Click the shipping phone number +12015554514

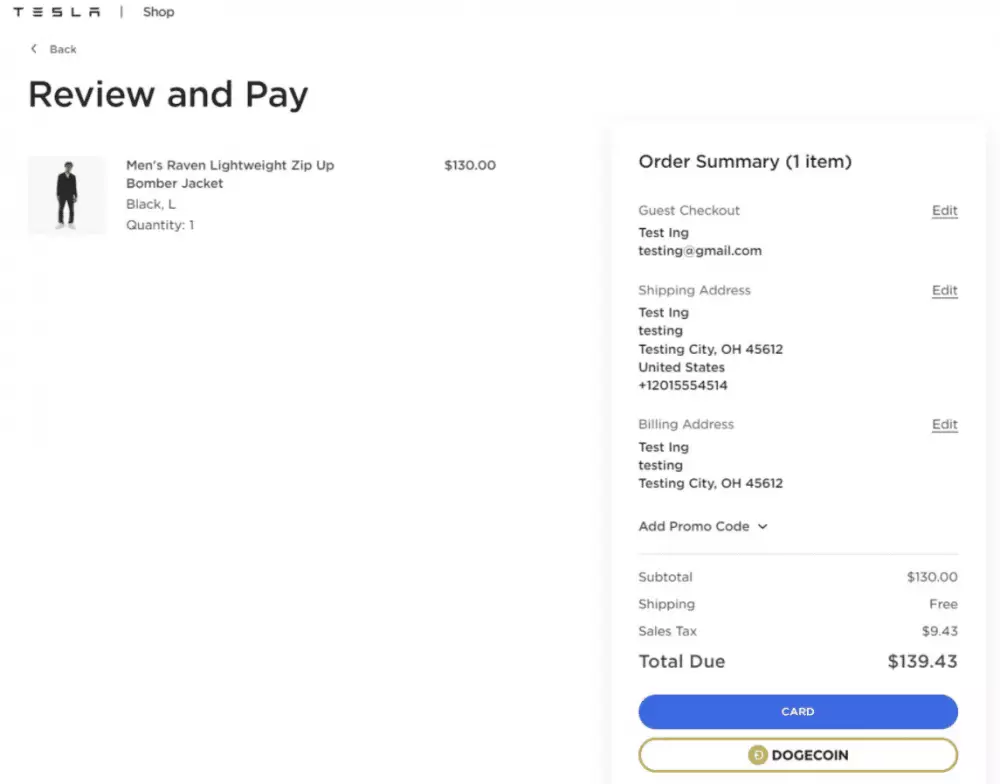coord(683,385)
